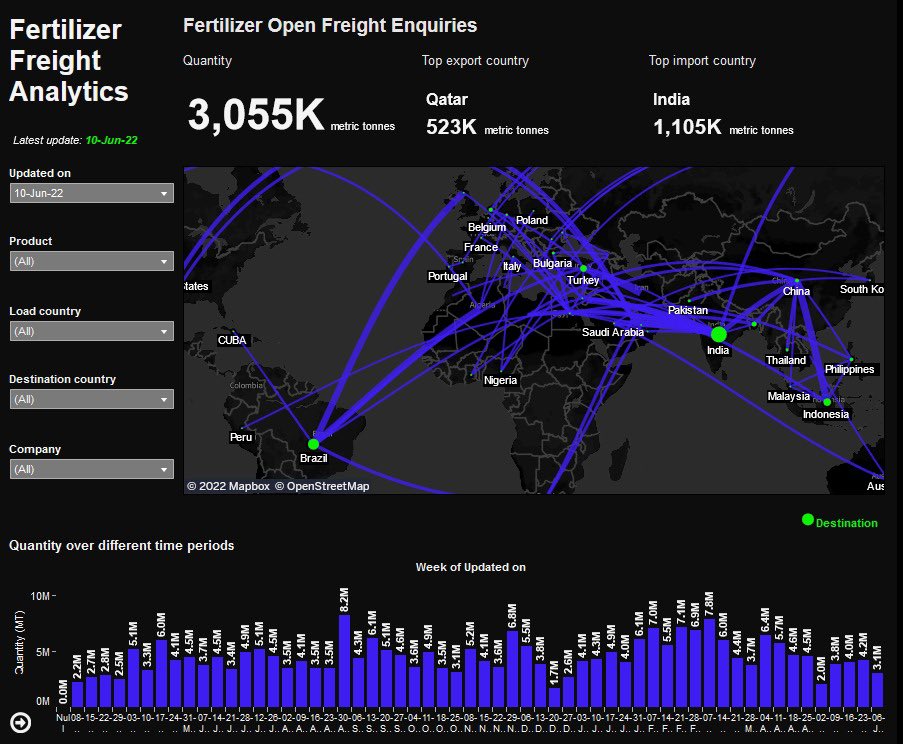Viewport: 903px width, 744px height.
Task: Select the China map label
Action: pos(796,291)
